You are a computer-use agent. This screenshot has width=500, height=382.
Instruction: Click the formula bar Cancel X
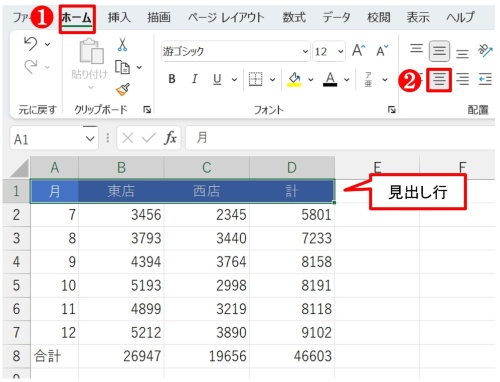point(128,138)
